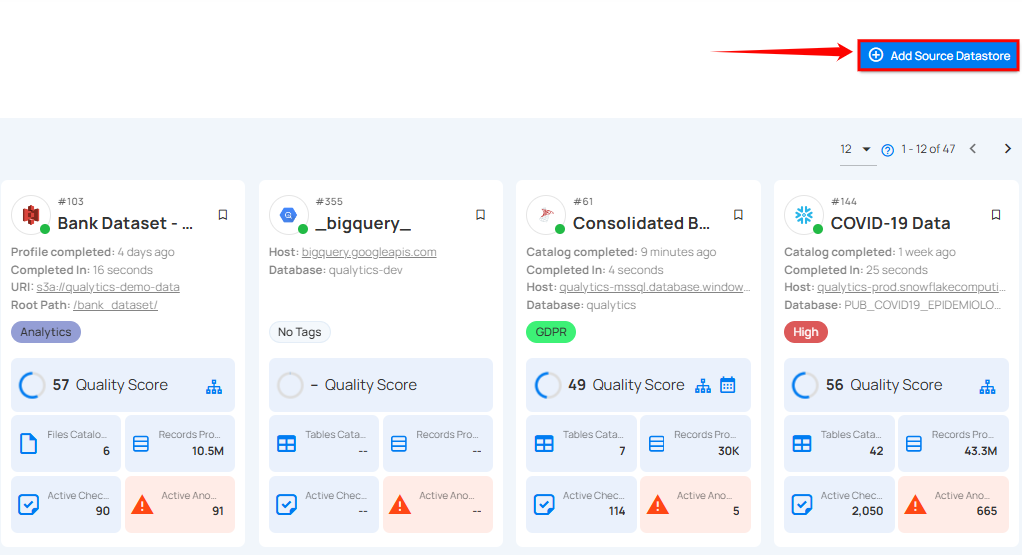
Task: Go to next page of datastores
Action: pyautogui.click(x=1007, y=149)
